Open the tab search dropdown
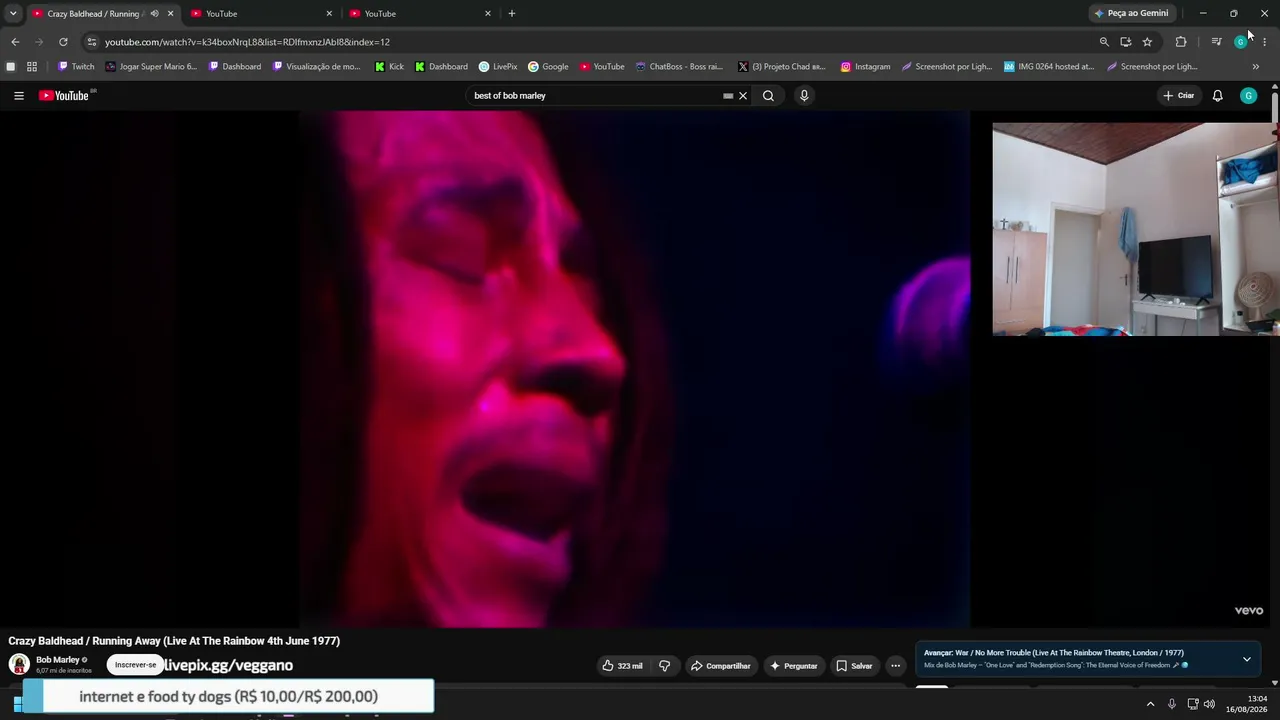The image size is (1280, 720). coord(13,14)
